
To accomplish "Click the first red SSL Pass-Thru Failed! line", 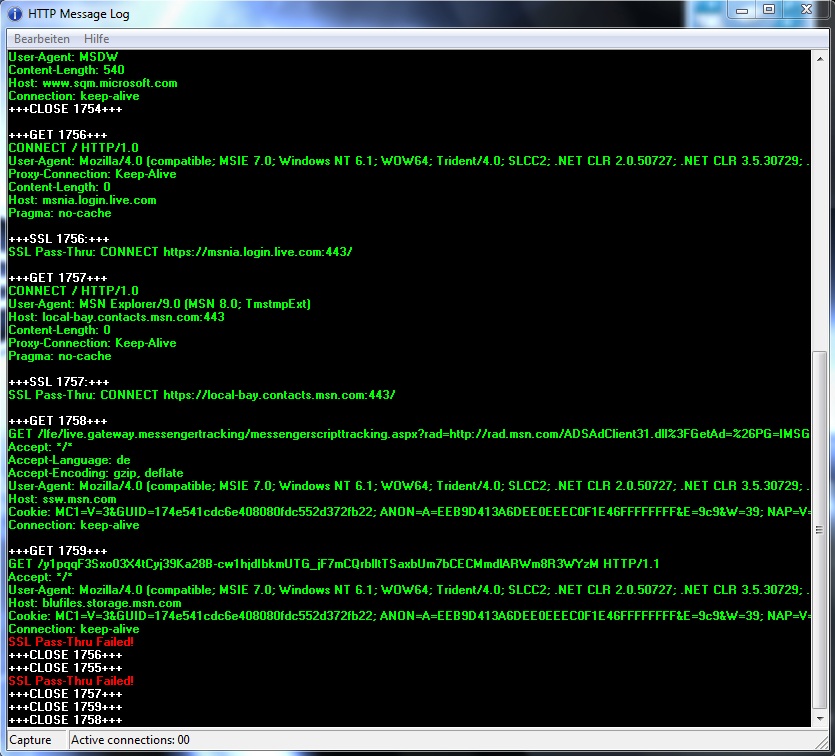I will [x=71, y=642].
